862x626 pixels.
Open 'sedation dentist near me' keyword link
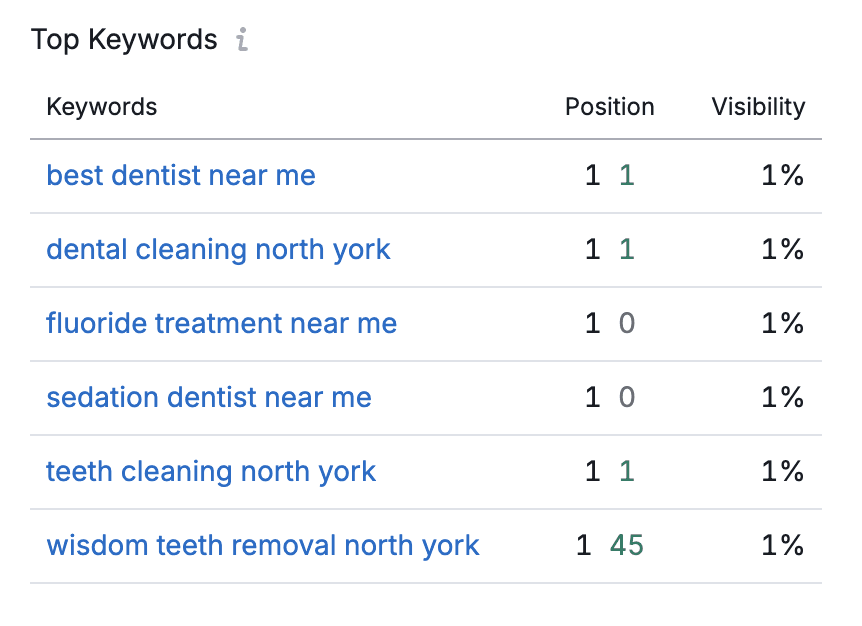209,397
